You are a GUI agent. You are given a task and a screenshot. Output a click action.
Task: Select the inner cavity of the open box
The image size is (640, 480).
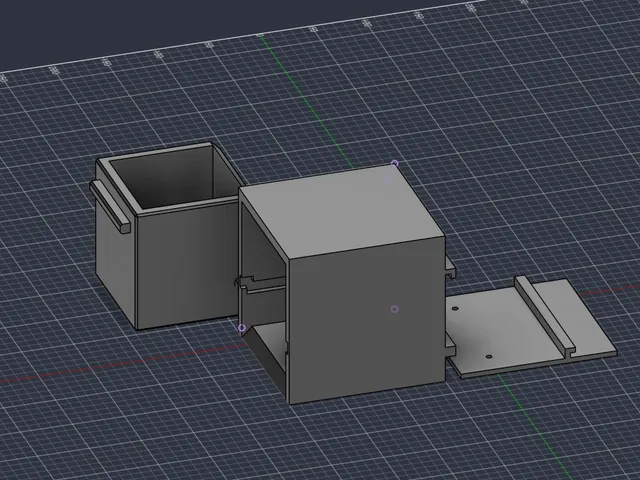pos(173,178)
